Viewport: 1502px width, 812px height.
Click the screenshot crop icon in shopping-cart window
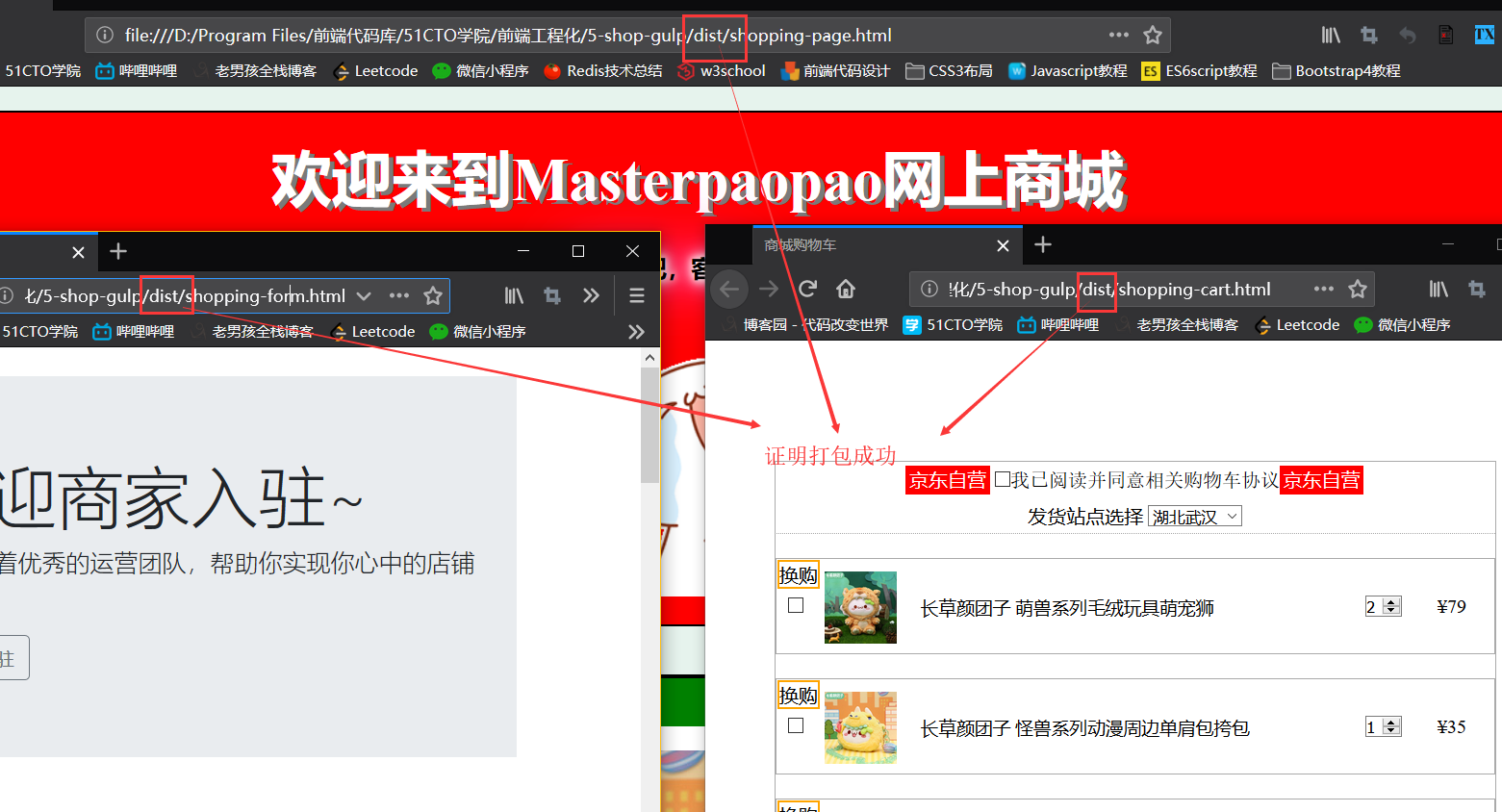(x=1477, y=289)
